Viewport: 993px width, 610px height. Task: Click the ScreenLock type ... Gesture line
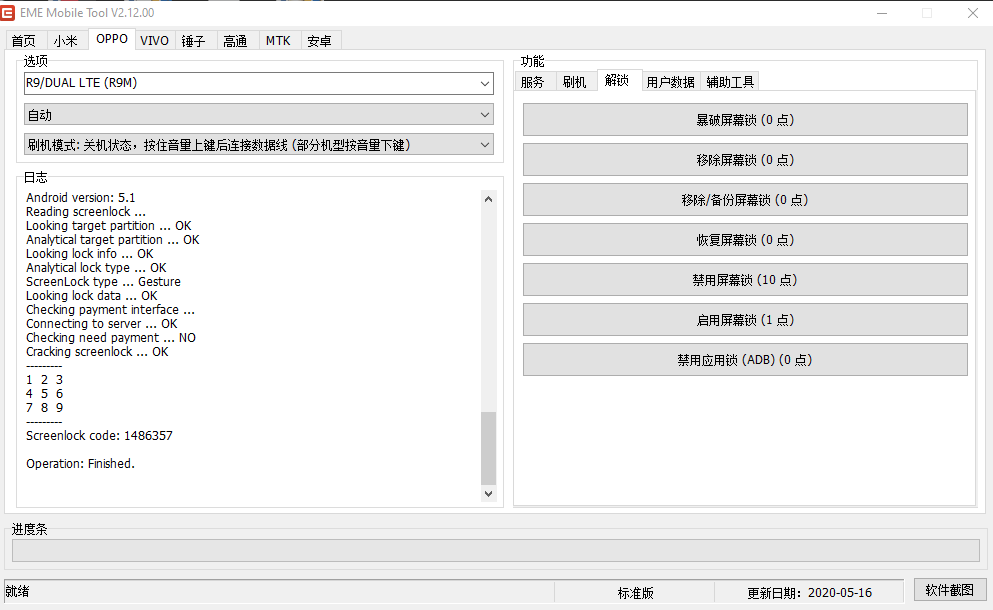[x=103, y=282]
